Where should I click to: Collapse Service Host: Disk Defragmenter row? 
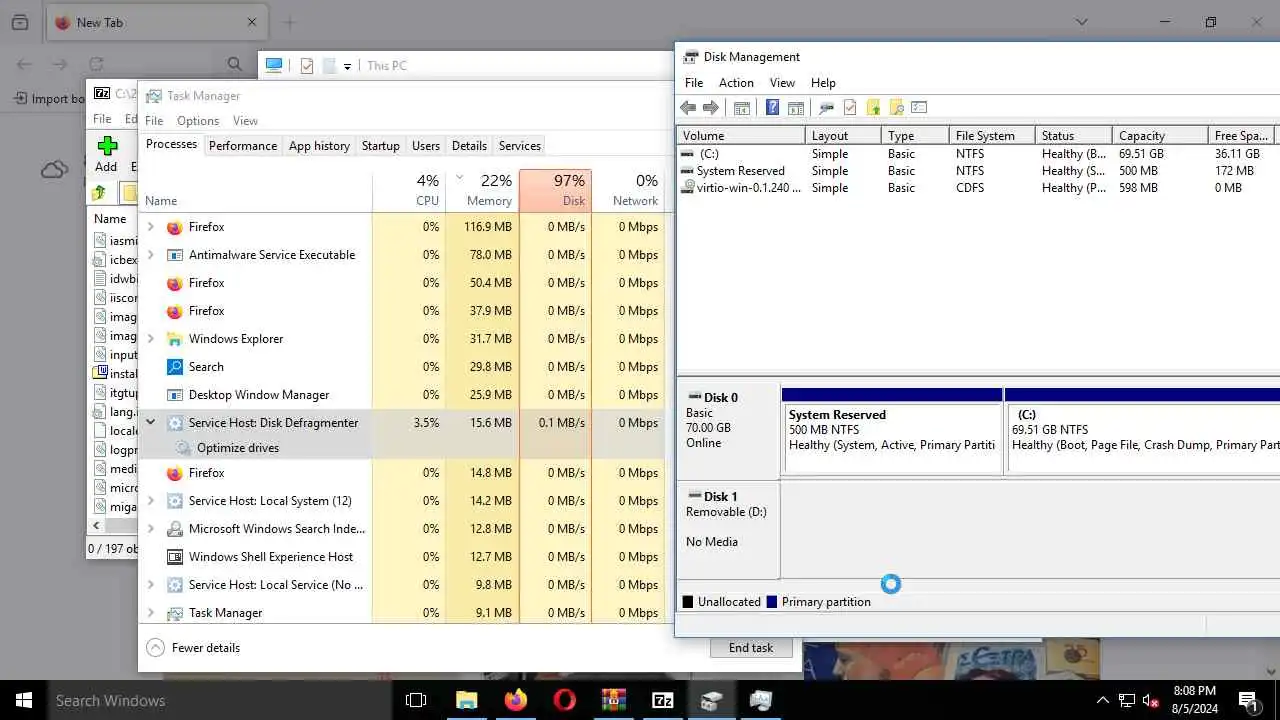(x=151, y=423)
